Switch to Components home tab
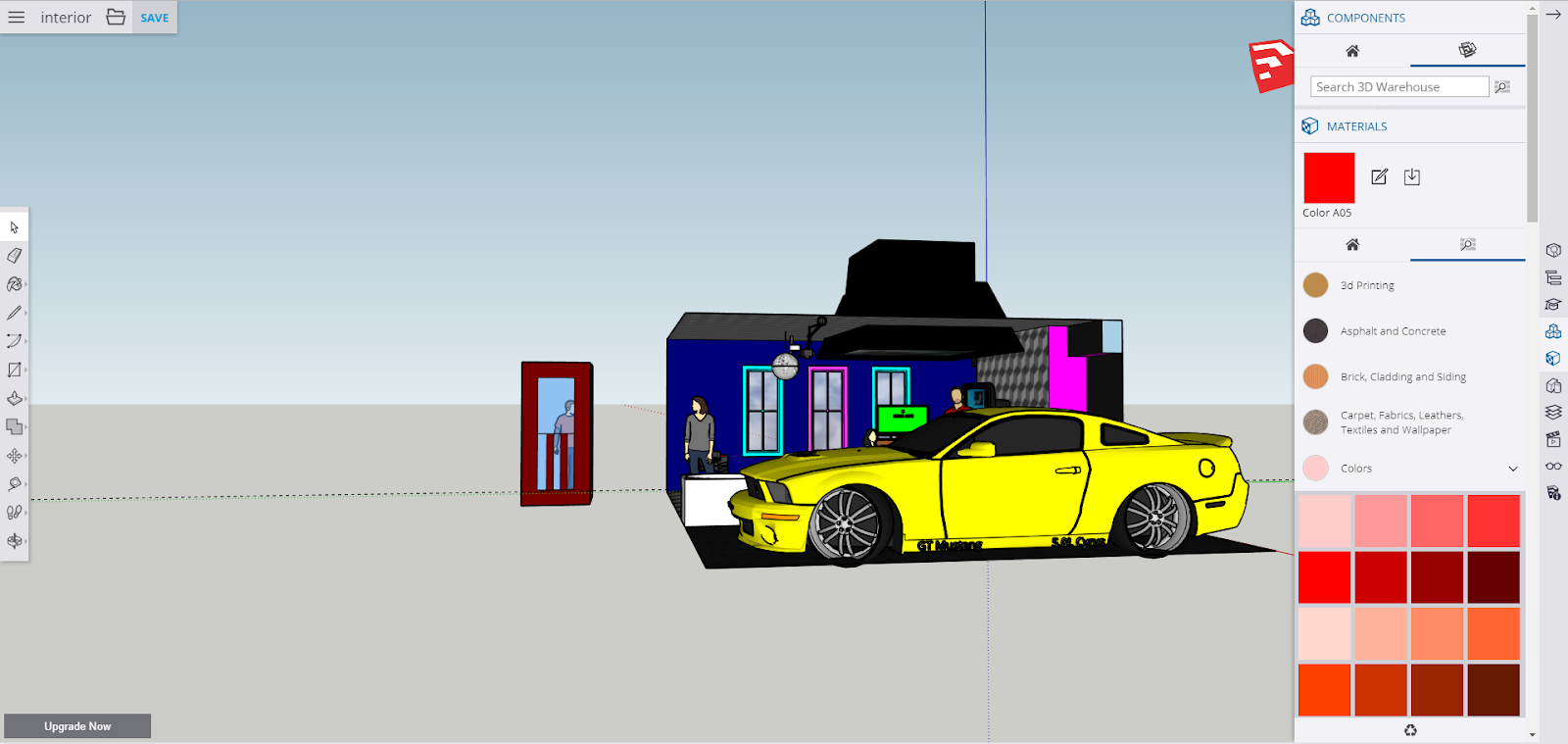 tap(1352, 51)
